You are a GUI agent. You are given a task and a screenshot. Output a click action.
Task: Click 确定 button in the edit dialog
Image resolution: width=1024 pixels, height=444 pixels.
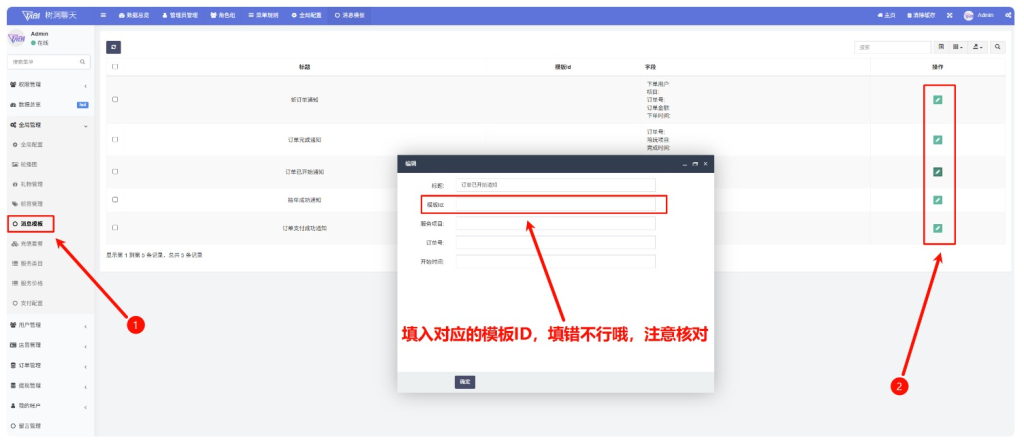[x=464, y=382]
